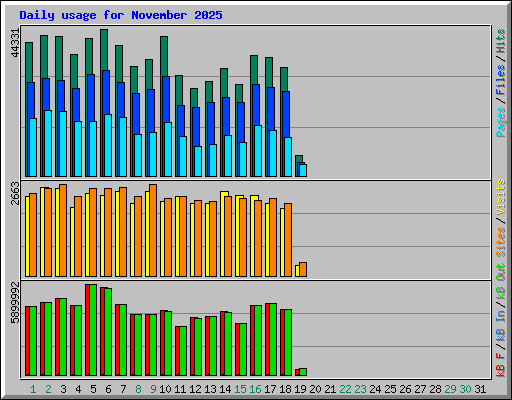This screenshot has height=400, width=512.
Task: Click the orange Sites bar for day 3
Action: click(63, 230)
